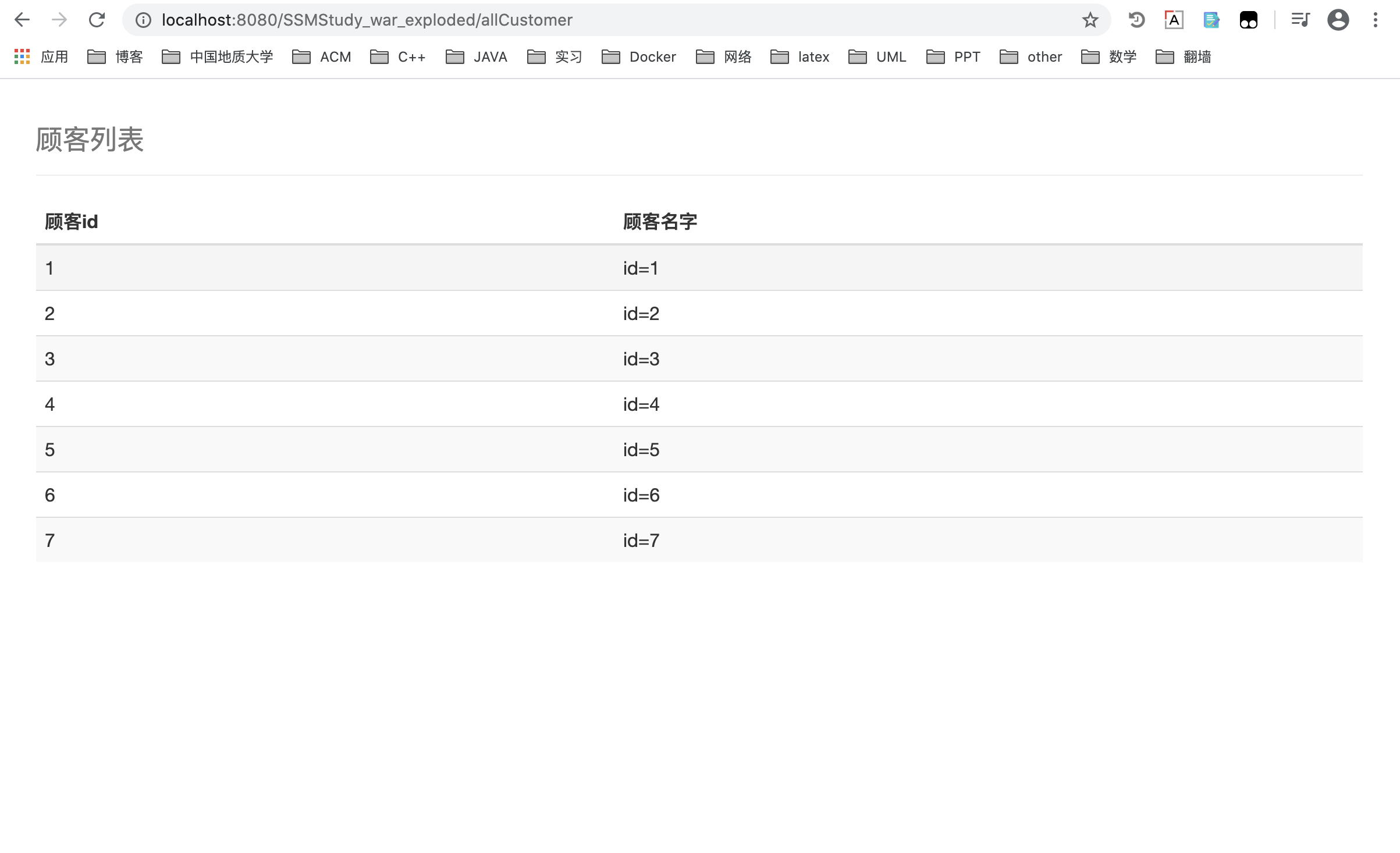Click the browser back arrow
Viewport: 1400px width, 853px height.
22,20
